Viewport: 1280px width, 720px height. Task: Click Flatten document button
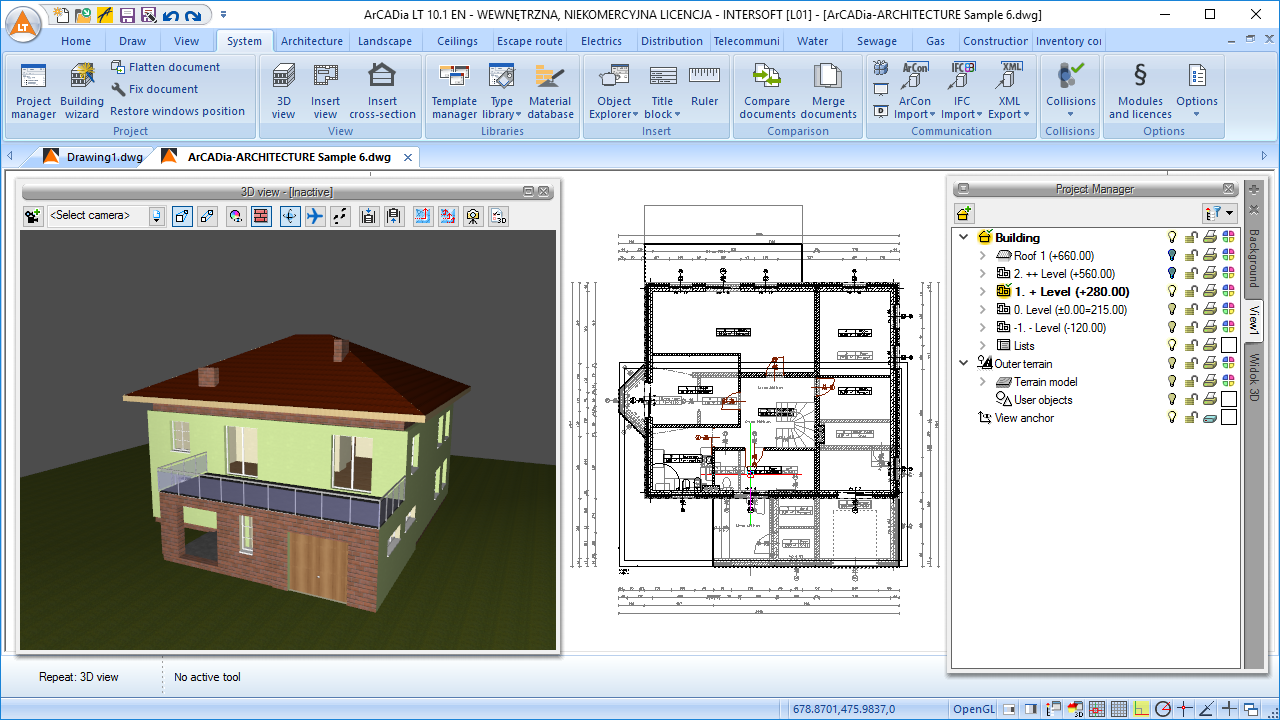[x=165, y=67]
